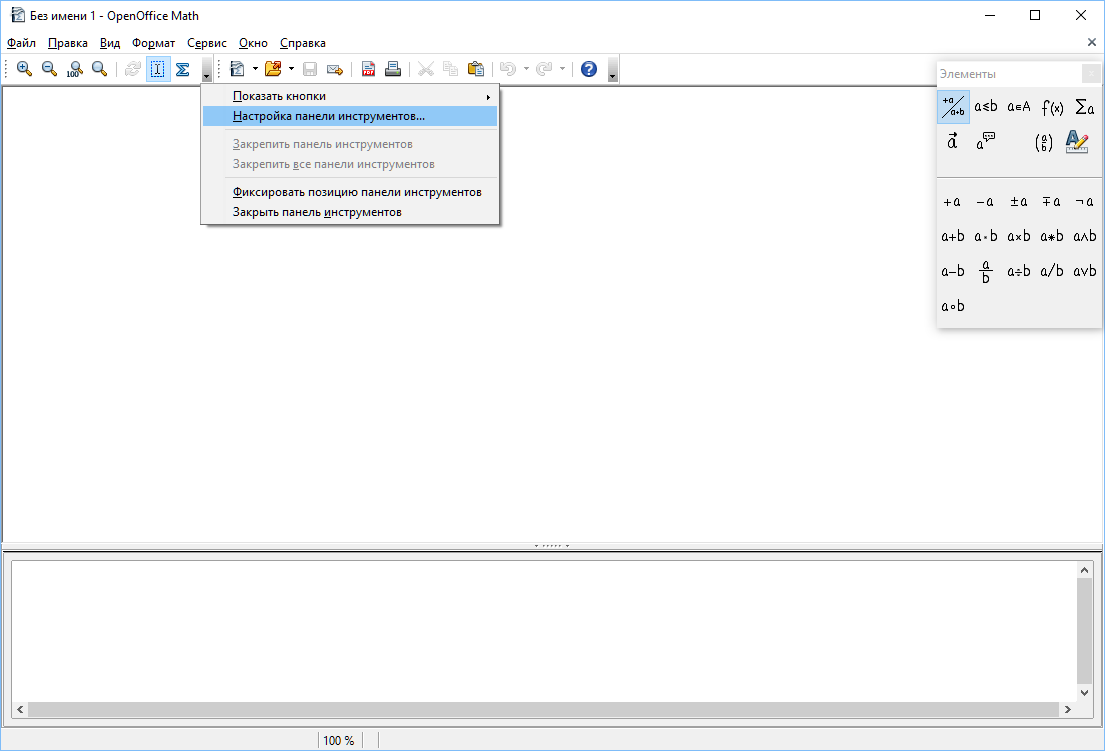Image resolution: width=1105 pixels, height=751 pixels.
Task: Open the Окно menu
Action: (x=253, y=43)
